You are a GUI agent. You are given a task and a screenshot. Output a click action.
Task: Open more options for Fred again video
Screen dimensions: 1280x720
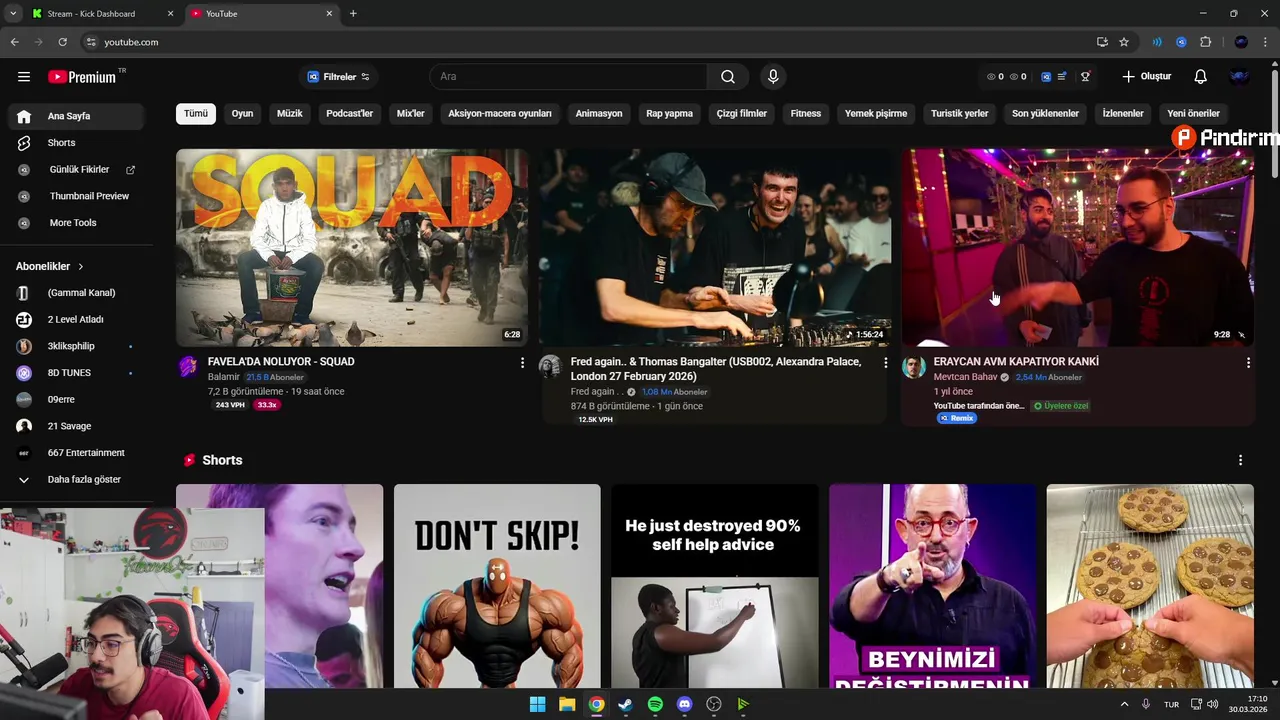[x=885, y=362]
